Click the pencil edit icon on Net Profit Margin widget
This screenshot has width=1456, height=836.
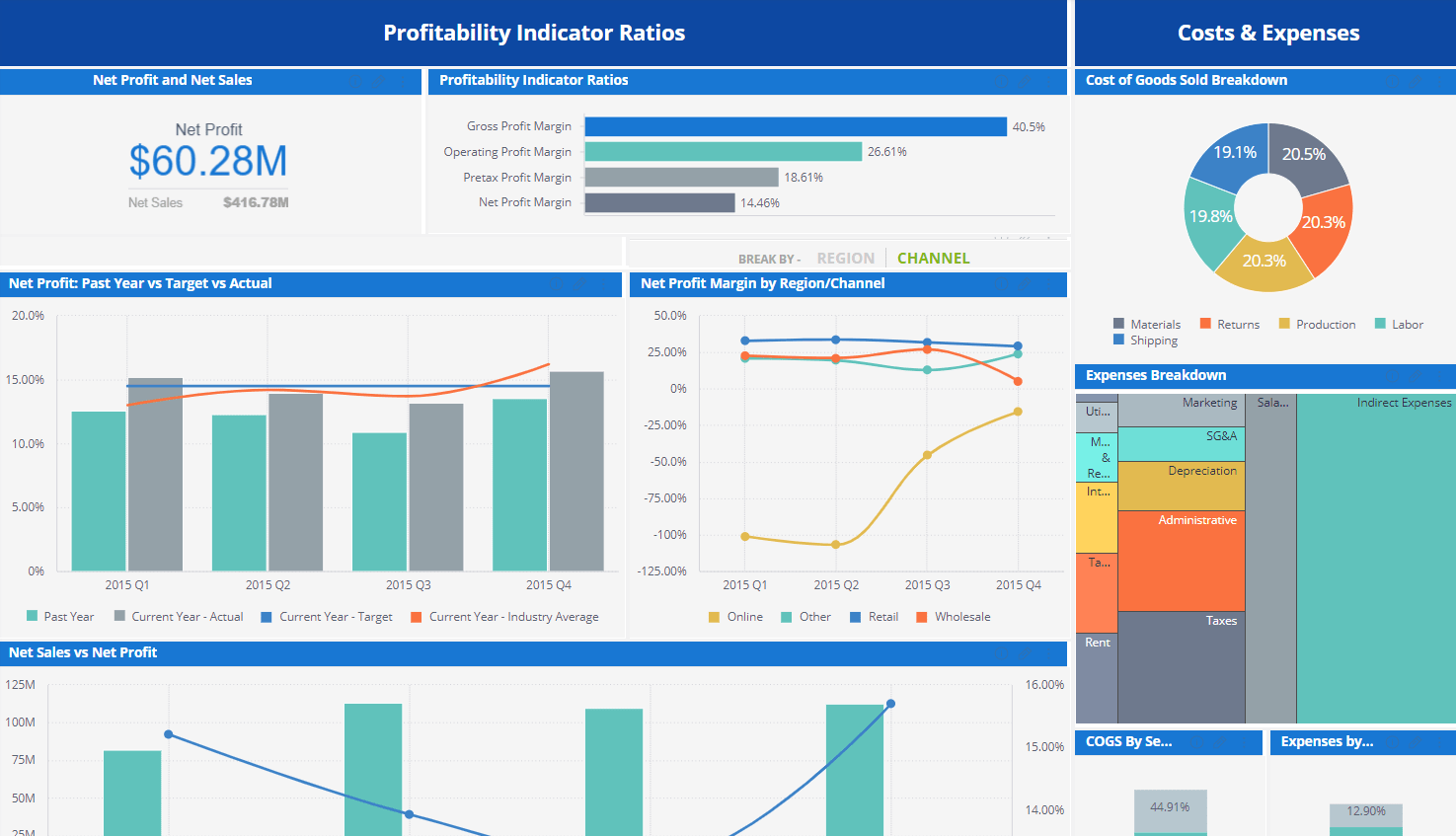coord(1023,284)
